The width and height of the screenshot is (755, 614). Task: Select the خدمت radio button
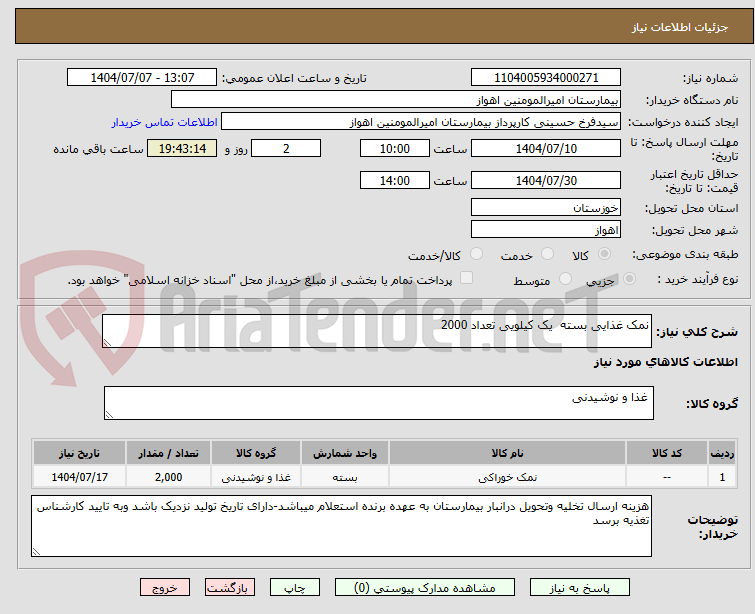tap(547, 254)
